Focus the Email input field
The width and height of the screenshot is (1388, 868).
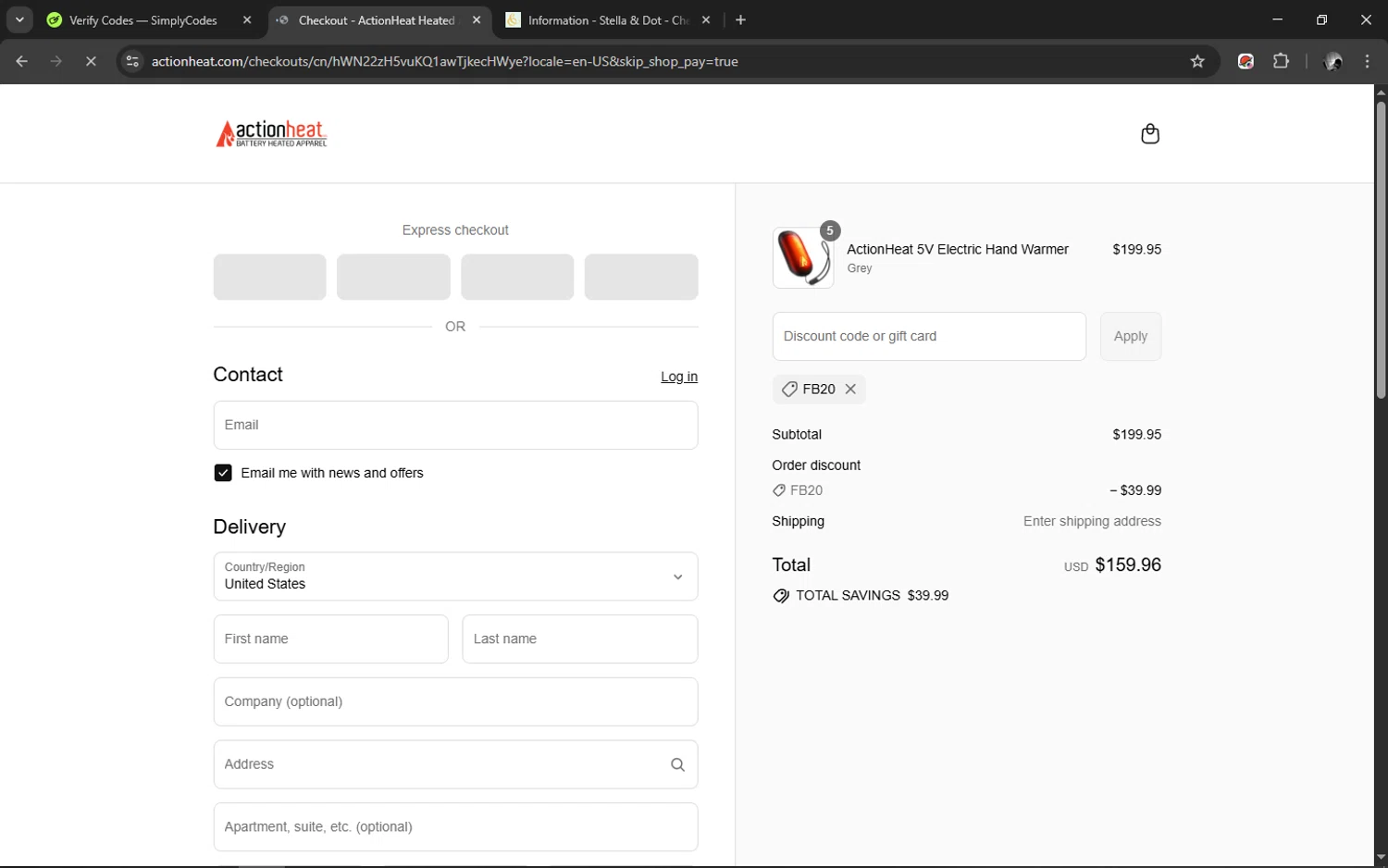point(455,425)
